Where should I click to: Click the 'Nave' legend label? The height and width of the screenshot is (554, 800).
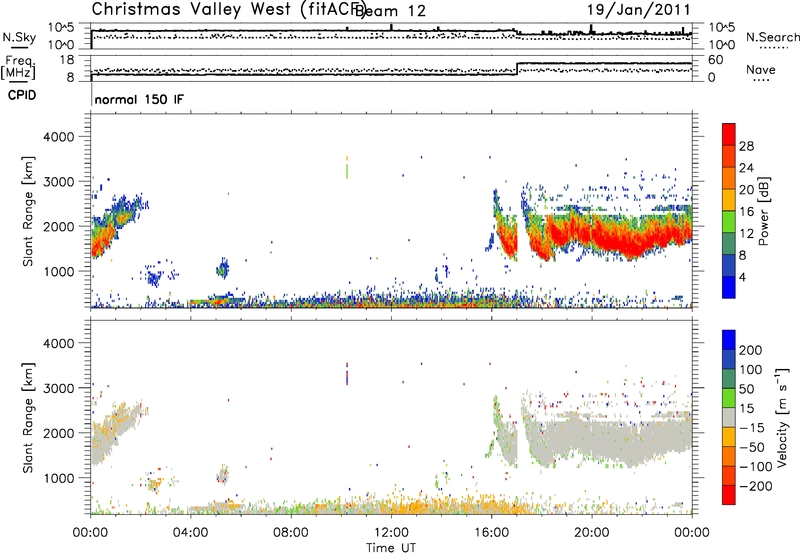point(760,69)
